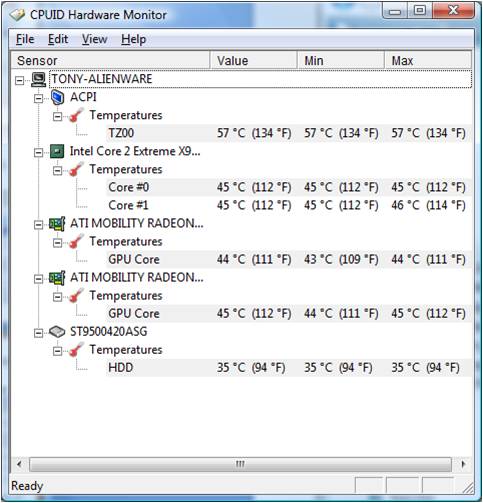
Task: Click the Sensor column header
Action: click(111, 60)
